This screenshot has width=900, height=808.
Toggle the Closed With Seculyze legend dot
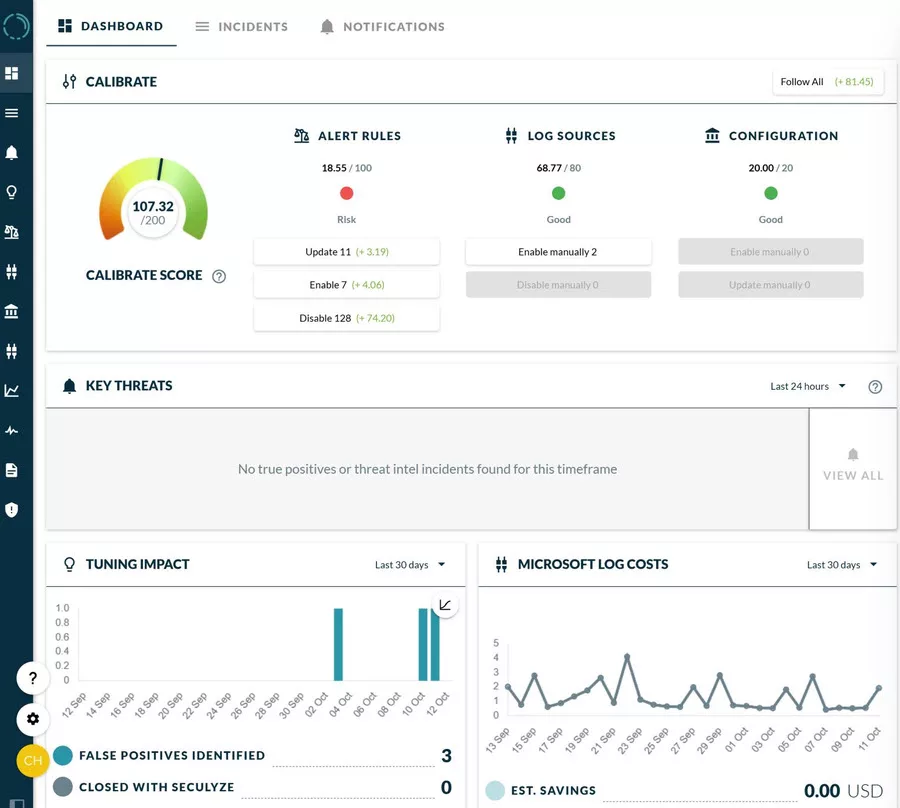coord(63,787)
